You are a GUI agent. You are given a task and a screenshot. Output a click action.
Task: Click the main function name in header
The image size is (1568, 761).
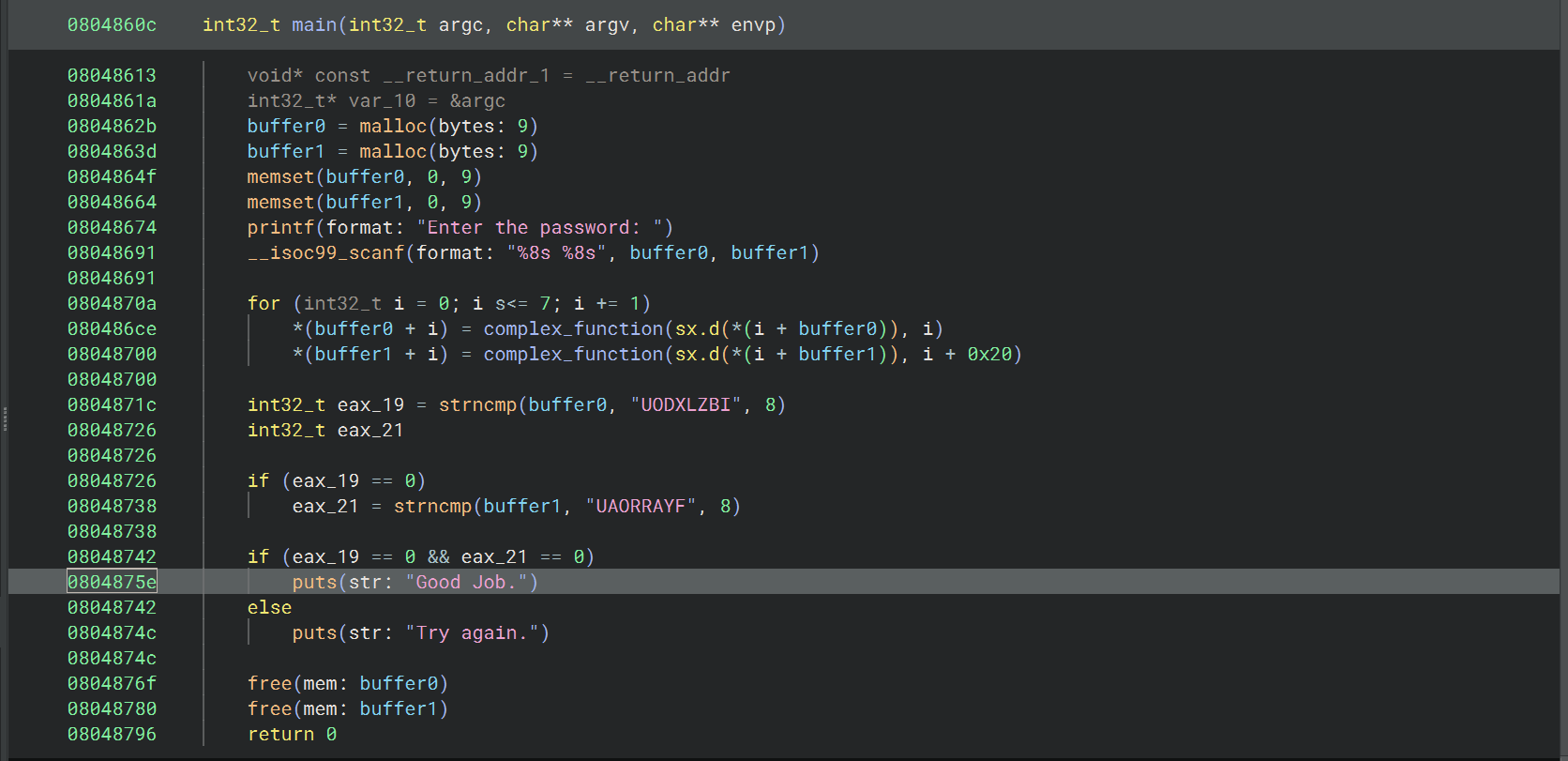click(314, 25)
